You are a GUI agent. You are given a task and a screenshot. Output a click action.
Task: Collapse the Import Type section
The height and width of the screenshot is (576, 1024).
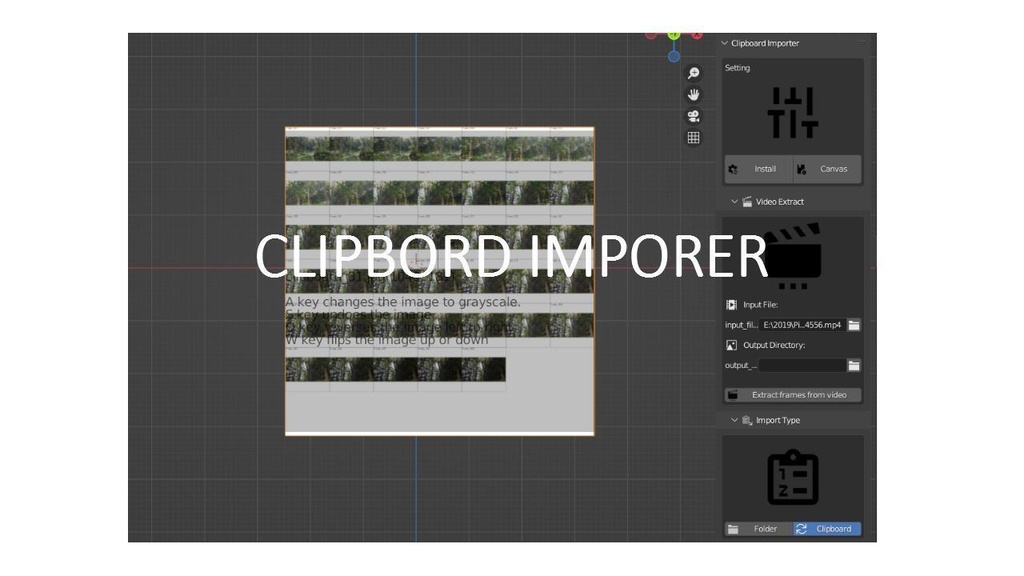pyautogui.click(x=733, y=420)
